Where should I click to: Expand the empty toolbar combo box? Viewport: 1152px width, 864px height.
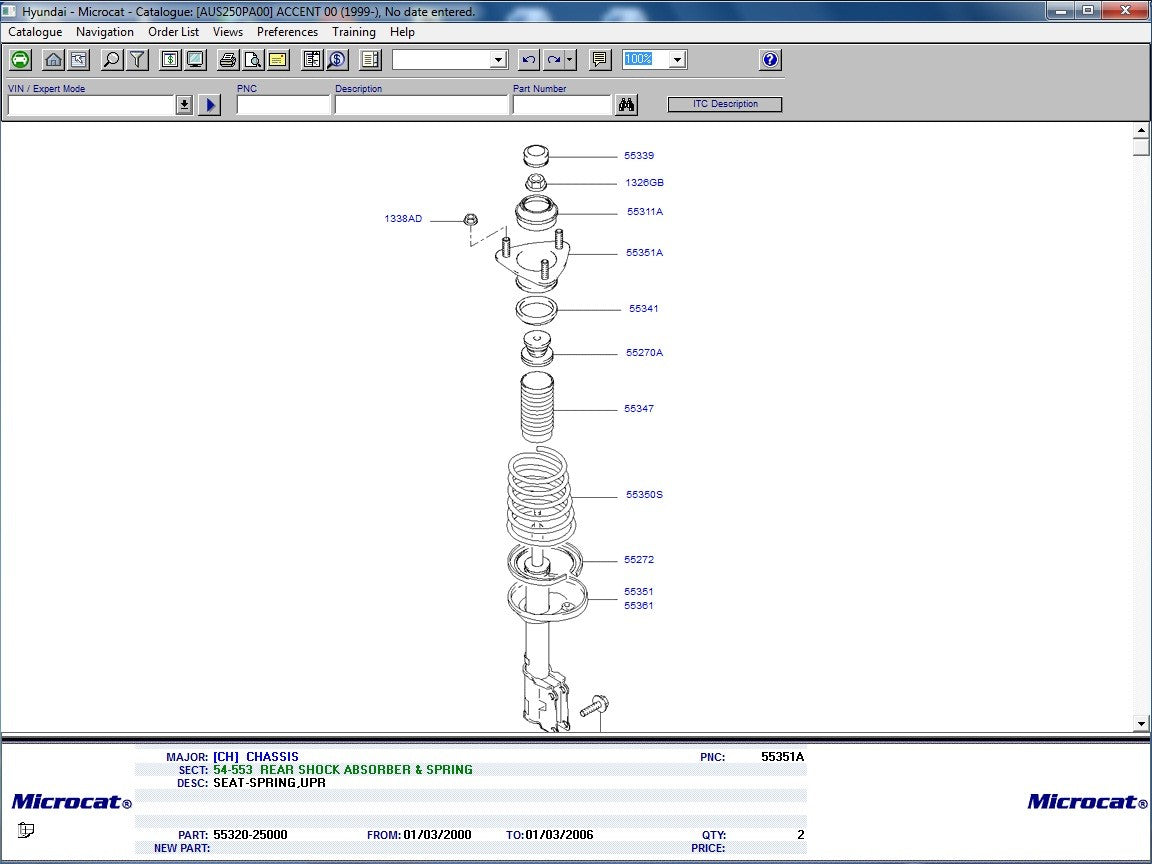[499, 60]
